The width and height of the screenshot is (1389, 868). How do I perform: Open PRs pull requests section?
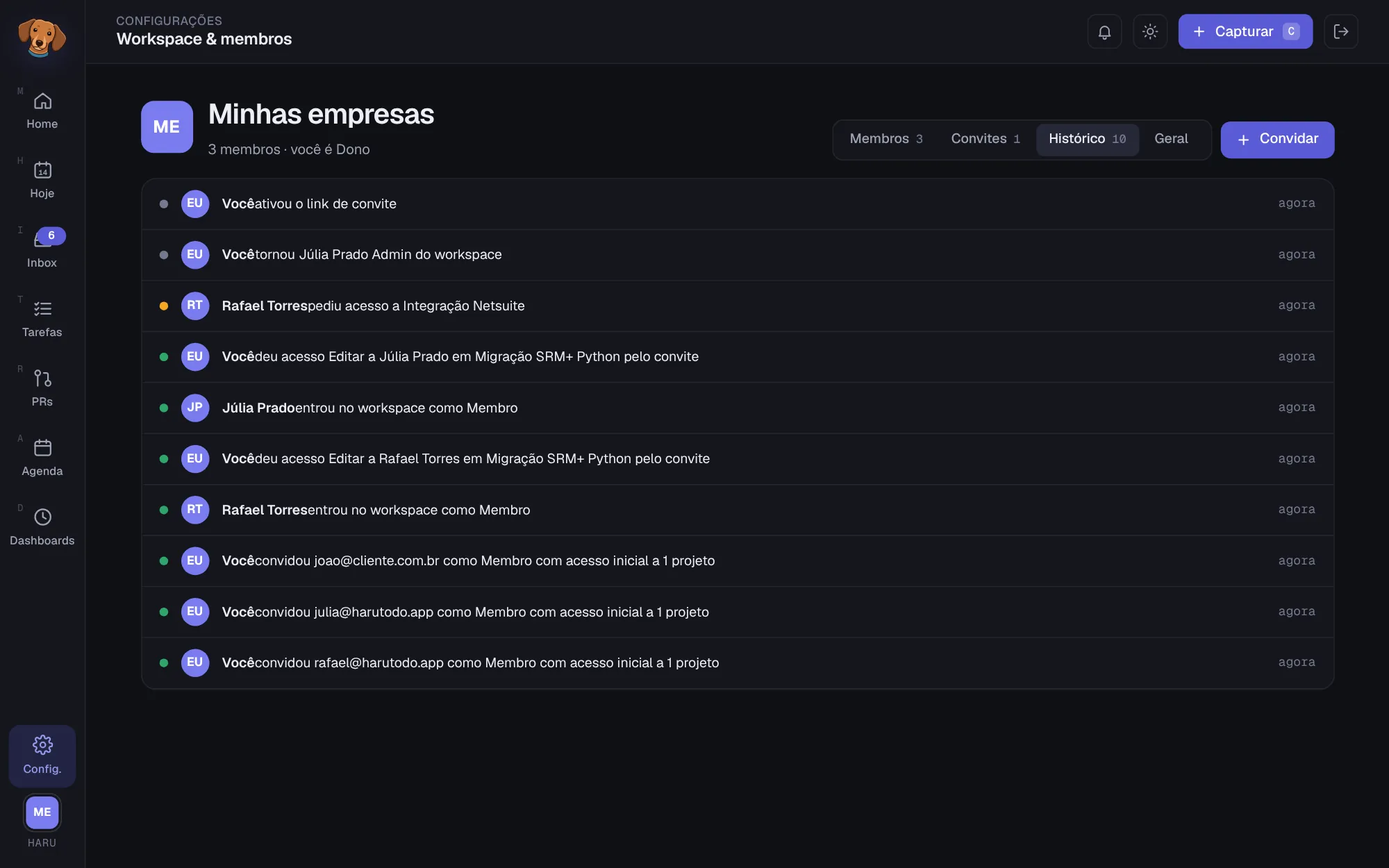tap(42, 388)
